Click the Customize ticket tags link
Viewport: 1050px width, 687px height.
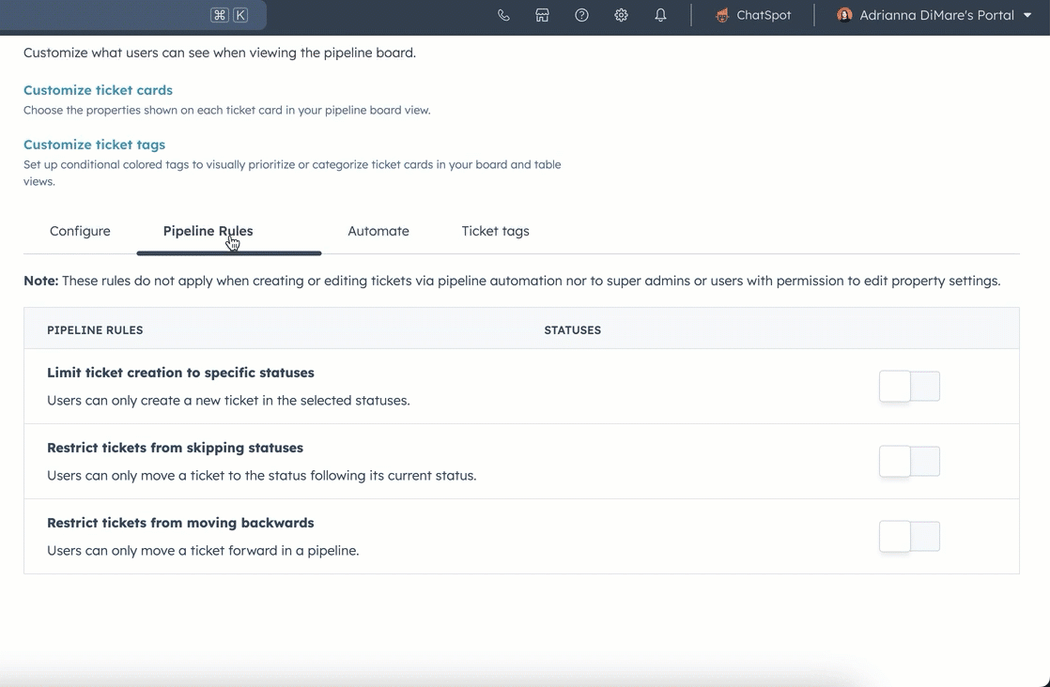94,144
